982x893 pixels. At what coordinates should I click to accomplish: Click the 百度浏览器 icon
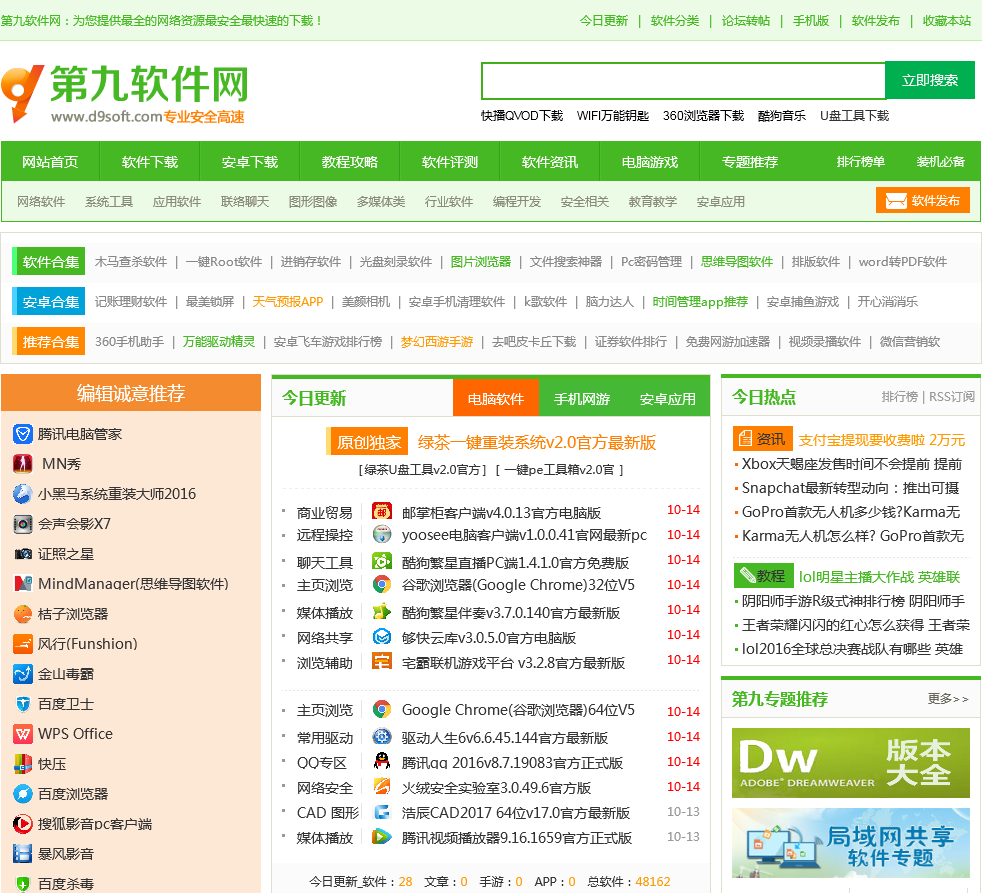tap(23, 793)
